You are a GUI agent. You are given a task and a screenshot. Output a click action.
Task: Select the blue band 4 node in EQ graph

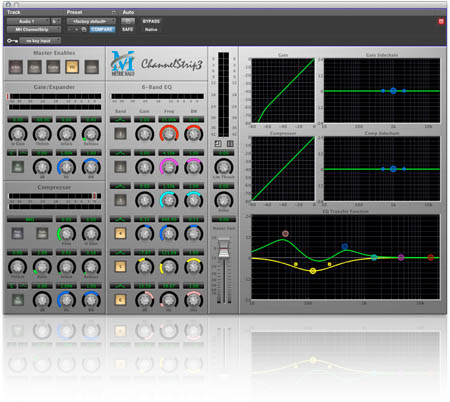click(x=345, y=246)
